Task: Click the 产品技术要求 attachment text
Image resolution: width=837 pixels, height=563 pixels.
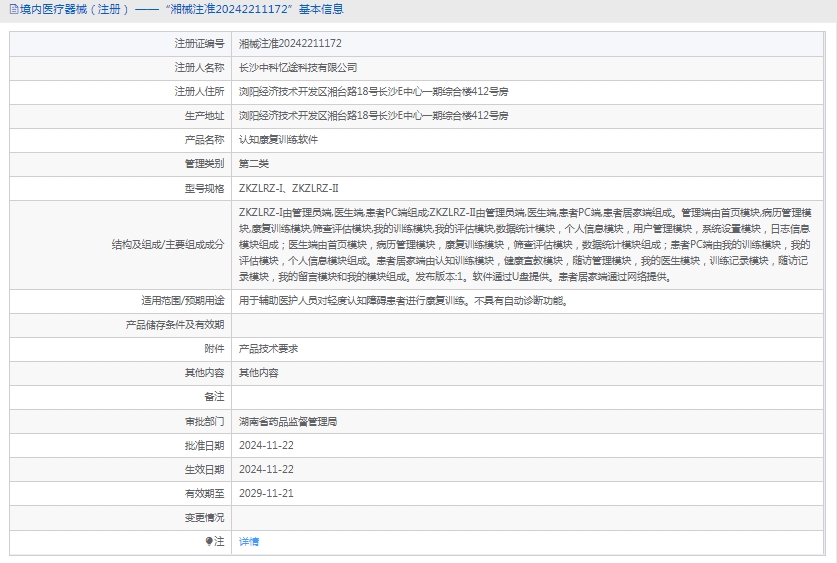Action: 268,349
